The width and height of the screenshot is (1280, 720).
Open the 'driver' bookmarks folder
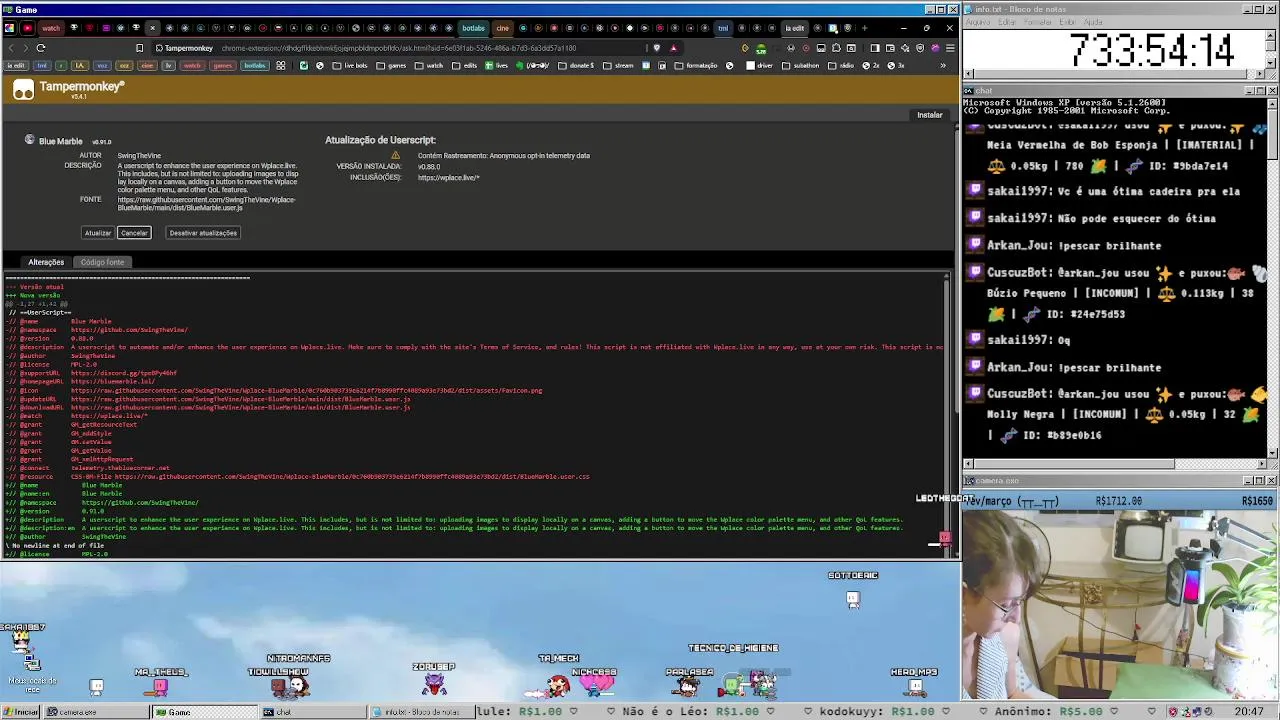(757, 66)
